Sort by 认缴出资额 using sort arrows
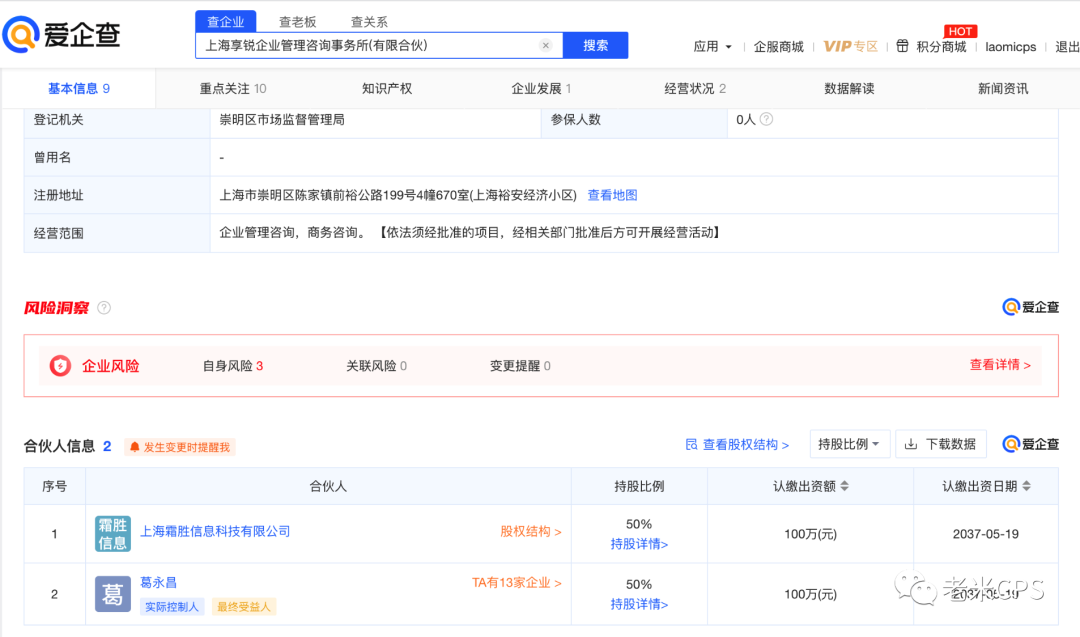The height and width of the screenshot is (637, 1080). 844,486
